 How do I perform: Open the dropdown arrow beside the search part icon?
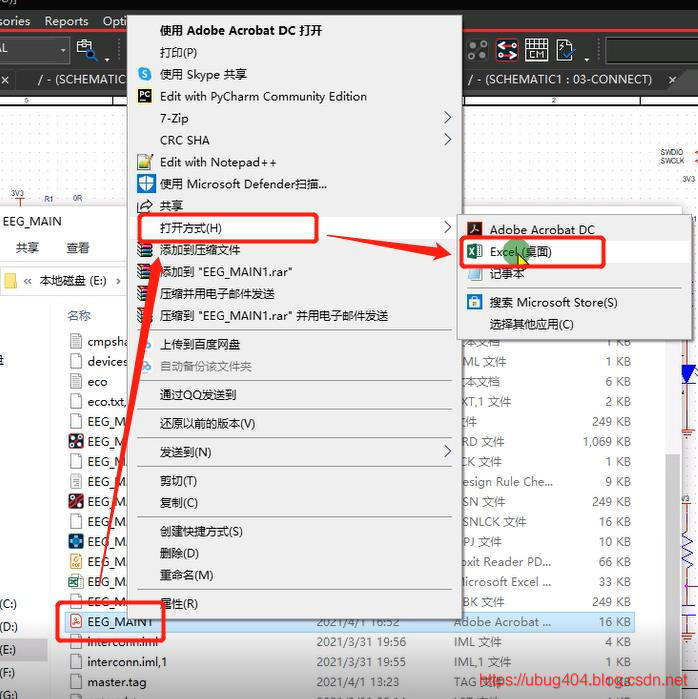click(107, 59)
